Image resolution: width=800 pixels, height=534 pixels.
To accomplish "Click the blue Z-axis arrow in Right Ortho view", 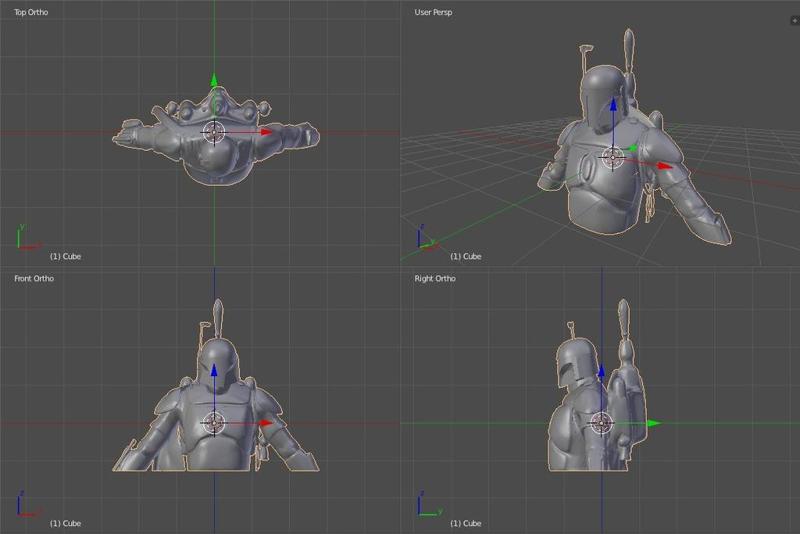I will click(x=601, y=370).
